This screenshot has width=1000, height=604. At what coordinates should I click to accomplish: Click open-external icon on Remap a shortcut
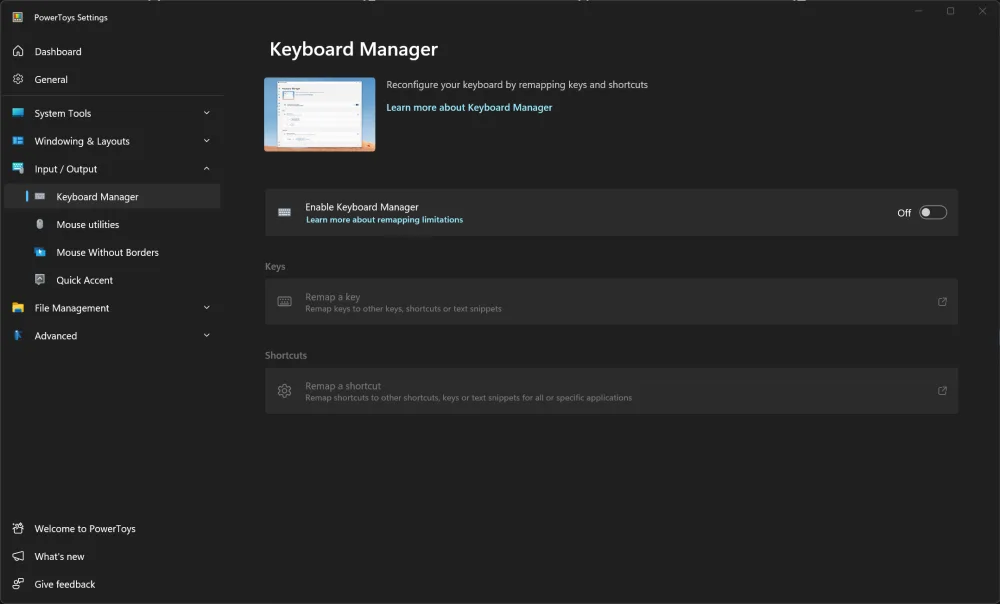click(942, 390)
